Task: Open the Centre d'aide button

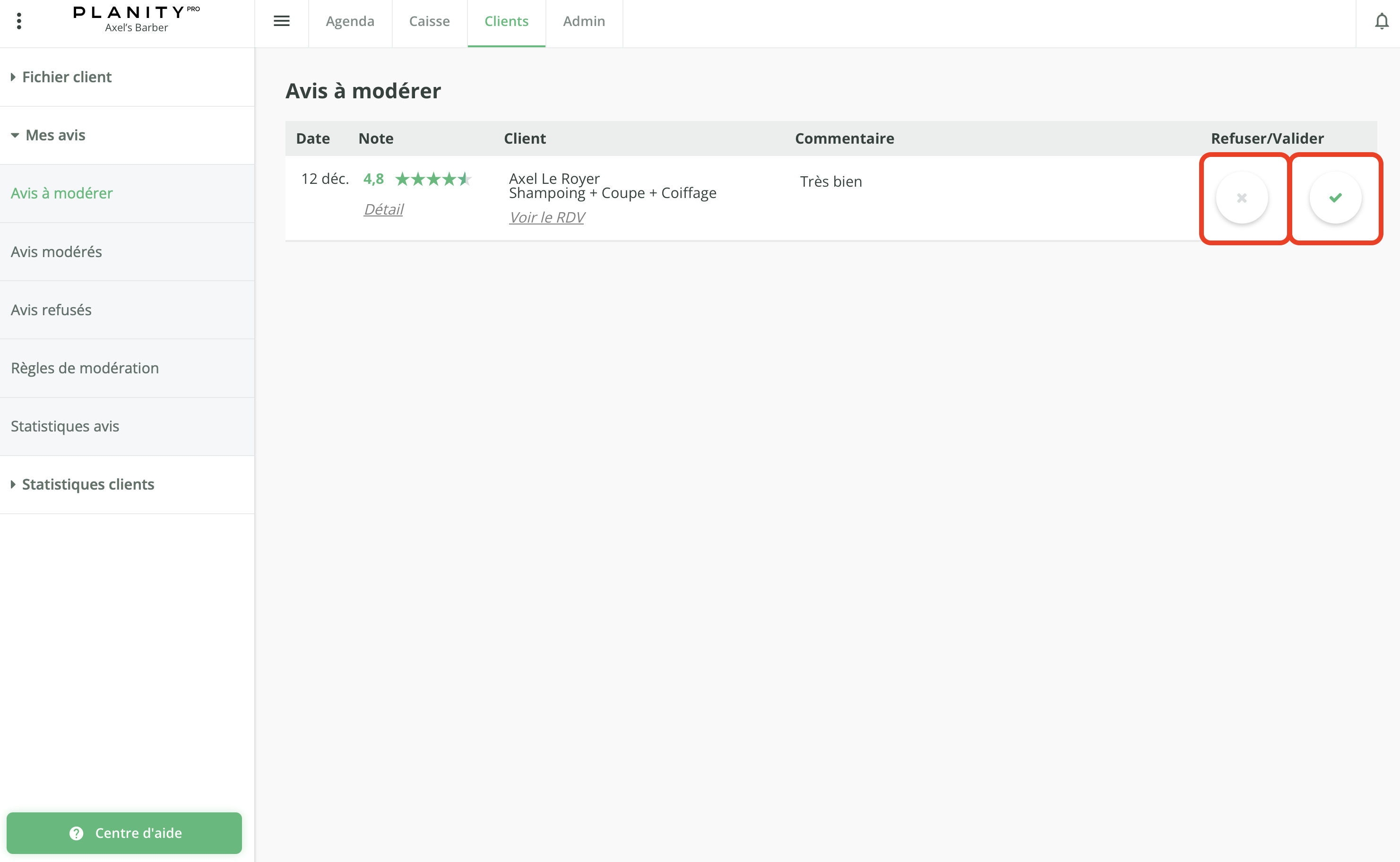Action: pos(124,832)
